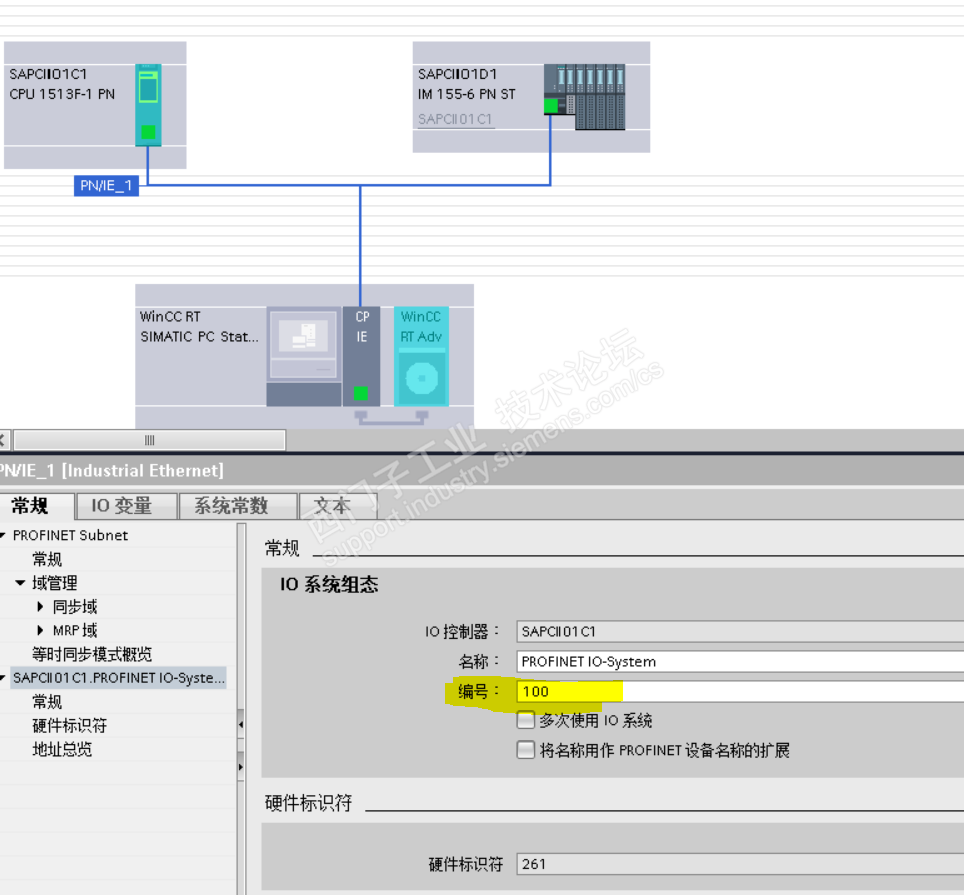Select the PN/IE_1 network label
Screen dimensions: 964x895
pos(106,186)
